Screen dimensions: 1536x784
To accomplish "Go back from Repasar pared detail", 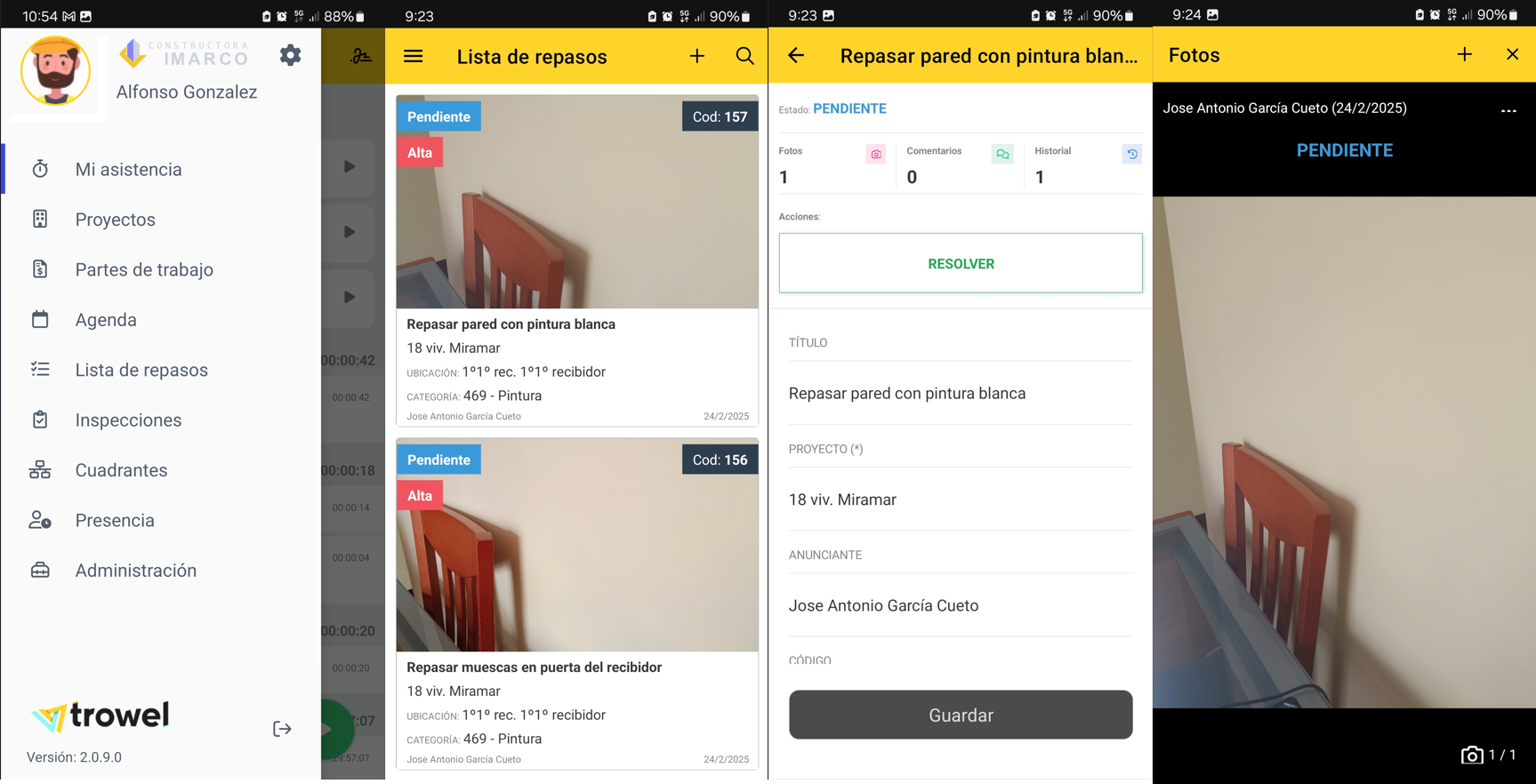I will pos(796,56).
